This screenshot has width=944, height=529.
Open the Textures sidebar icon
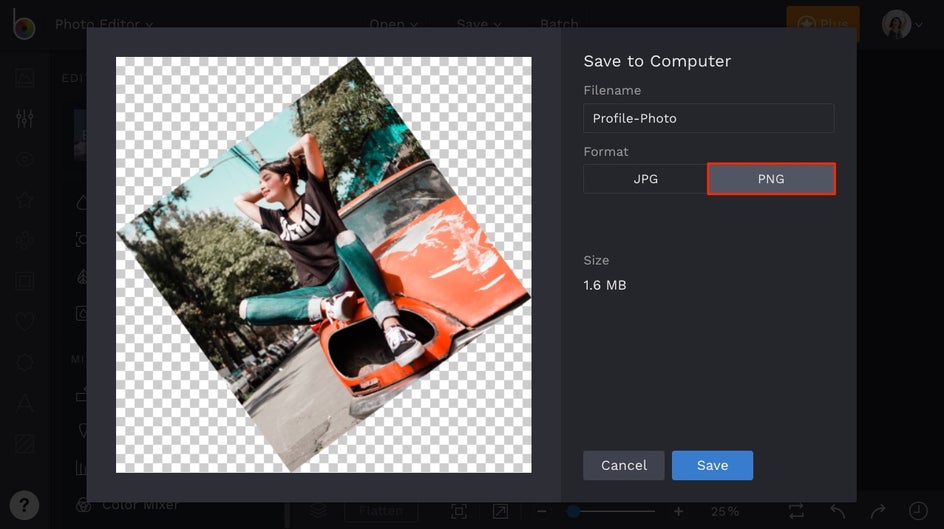25,362
